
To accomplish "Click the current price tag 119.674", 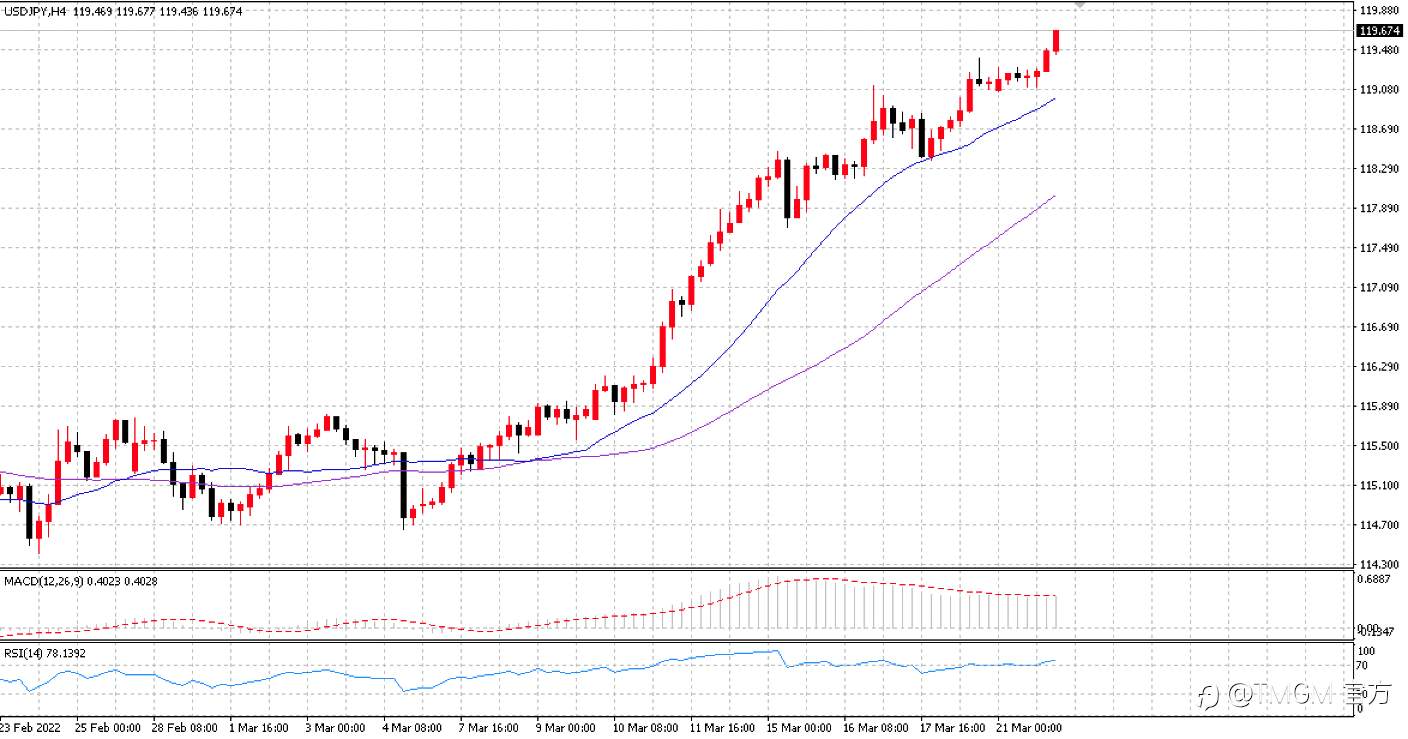I will tap(1378, 31).
